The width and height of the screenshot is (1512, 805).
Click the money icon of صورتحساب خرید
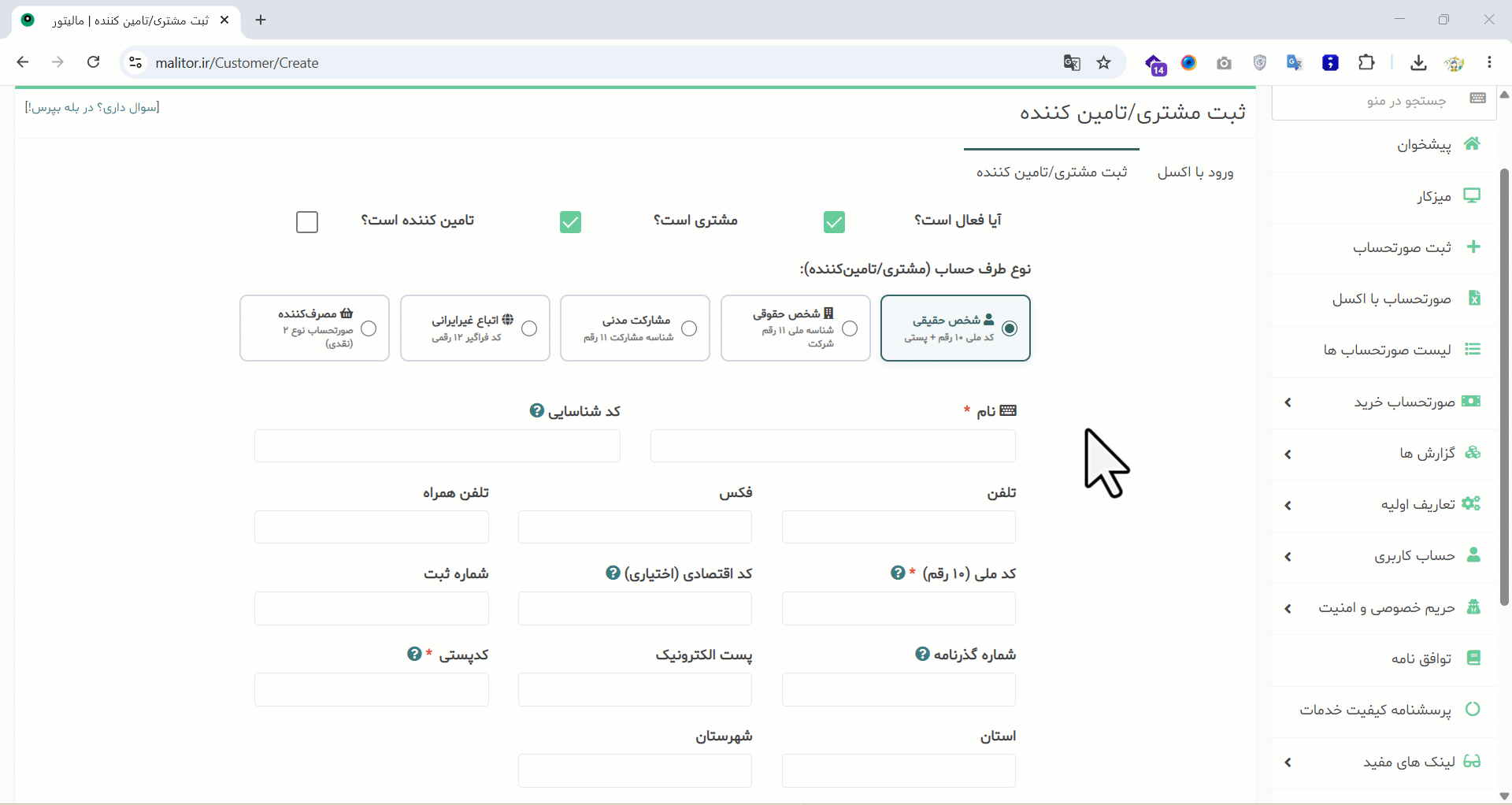pyautogui.click(x=1471, y=401)
